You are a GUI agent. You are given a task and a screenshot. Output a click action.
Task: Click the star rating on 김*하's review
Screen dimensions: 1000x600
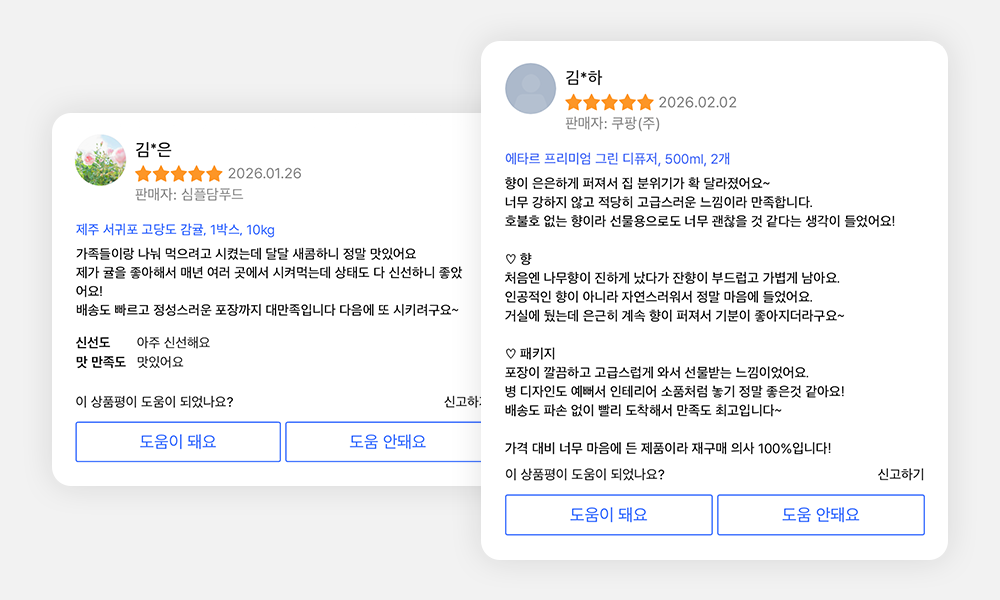pyautogui.click(x=608, y=102)
